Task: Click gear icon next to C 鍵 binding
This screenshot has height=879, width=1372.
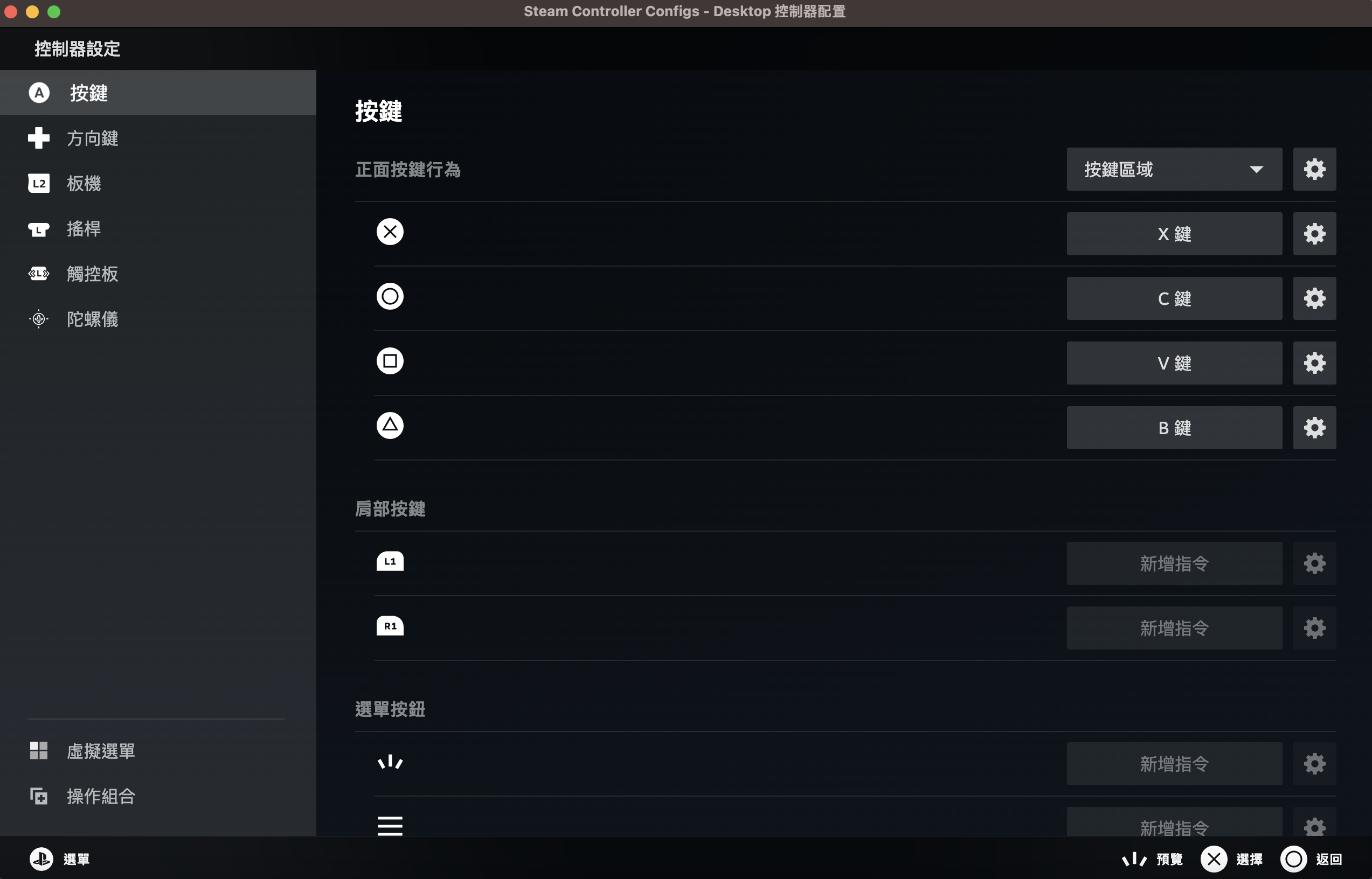Action: pos(1314,298)
